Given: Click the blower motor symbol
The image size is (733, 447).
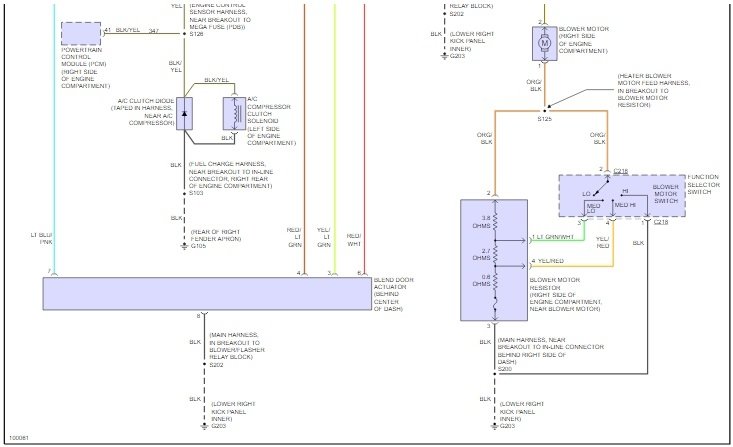Looking at the screenshot, I should [544, 43].
